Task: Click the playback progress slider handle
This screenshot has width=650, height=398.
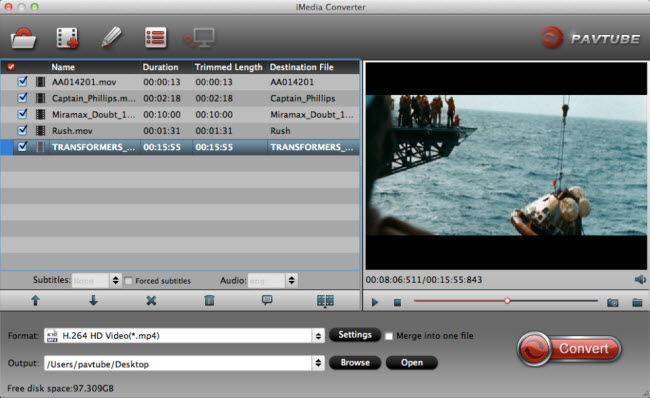Action: coord(507,301)
